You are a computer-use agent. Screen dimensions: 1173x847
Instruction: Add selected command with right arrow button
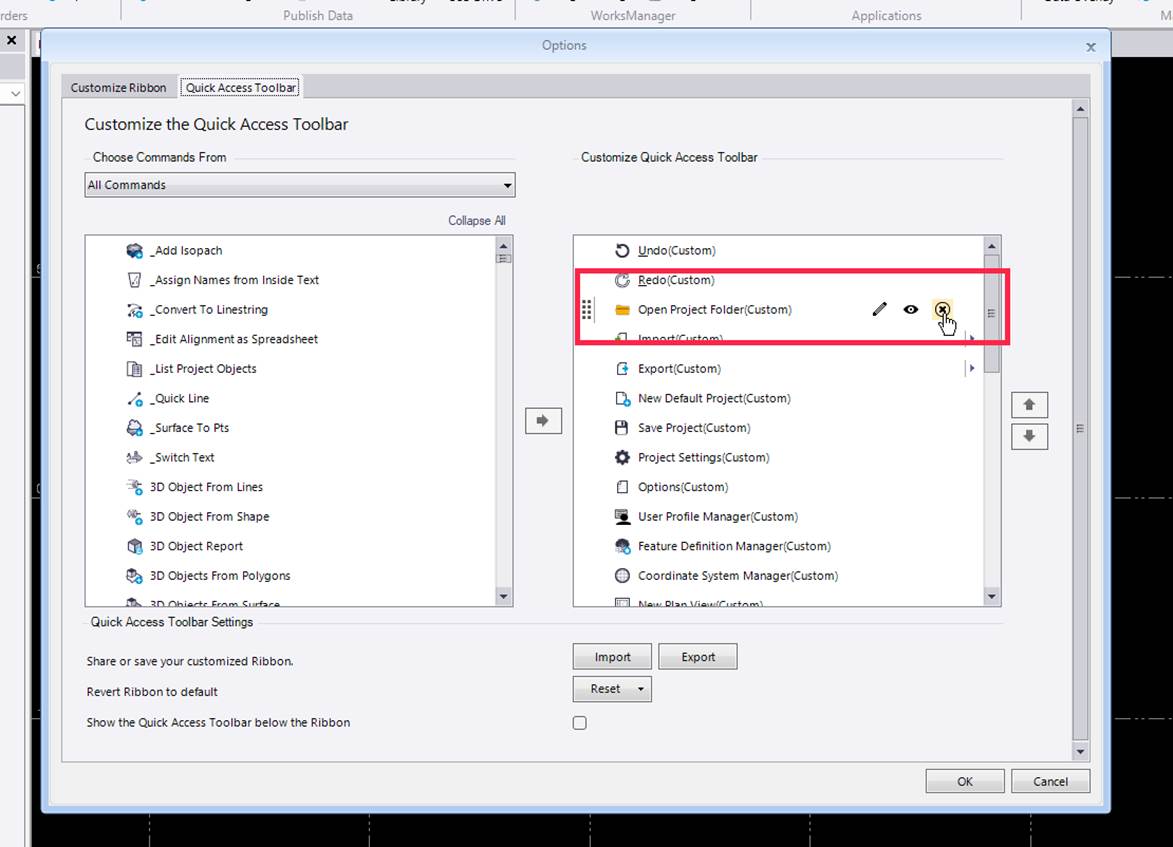(x=543, y=421)
